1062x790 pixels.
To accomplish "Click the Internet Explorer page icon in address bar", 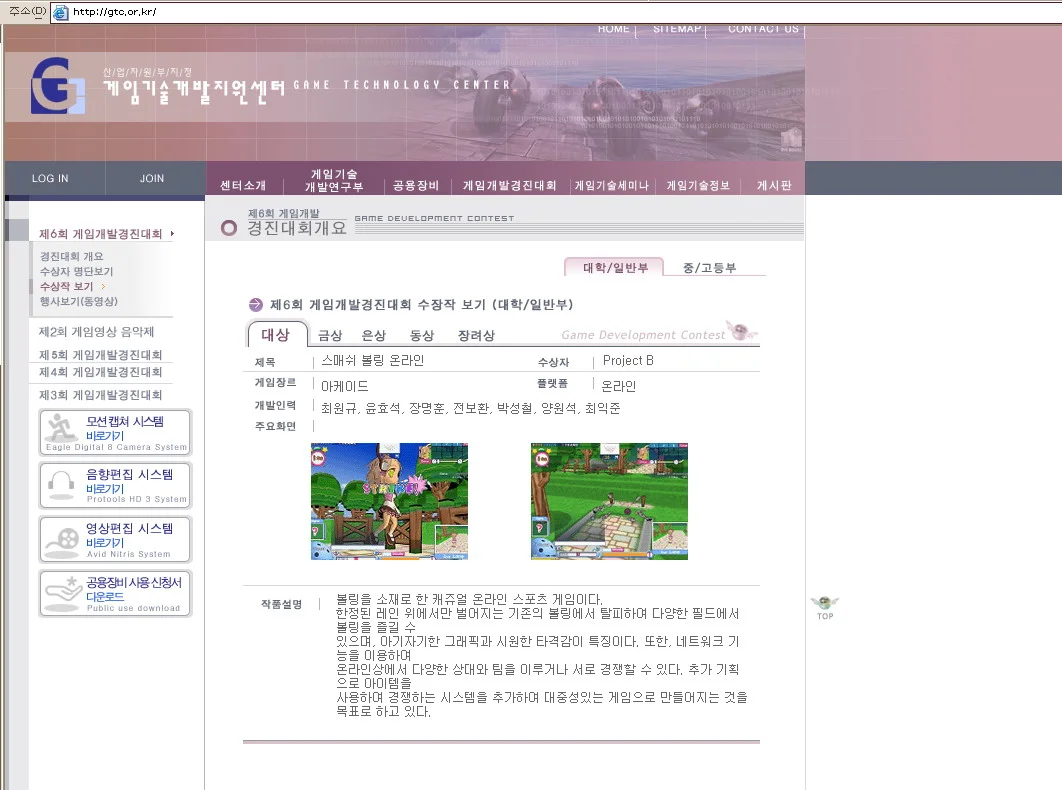I will coord(60,12).
